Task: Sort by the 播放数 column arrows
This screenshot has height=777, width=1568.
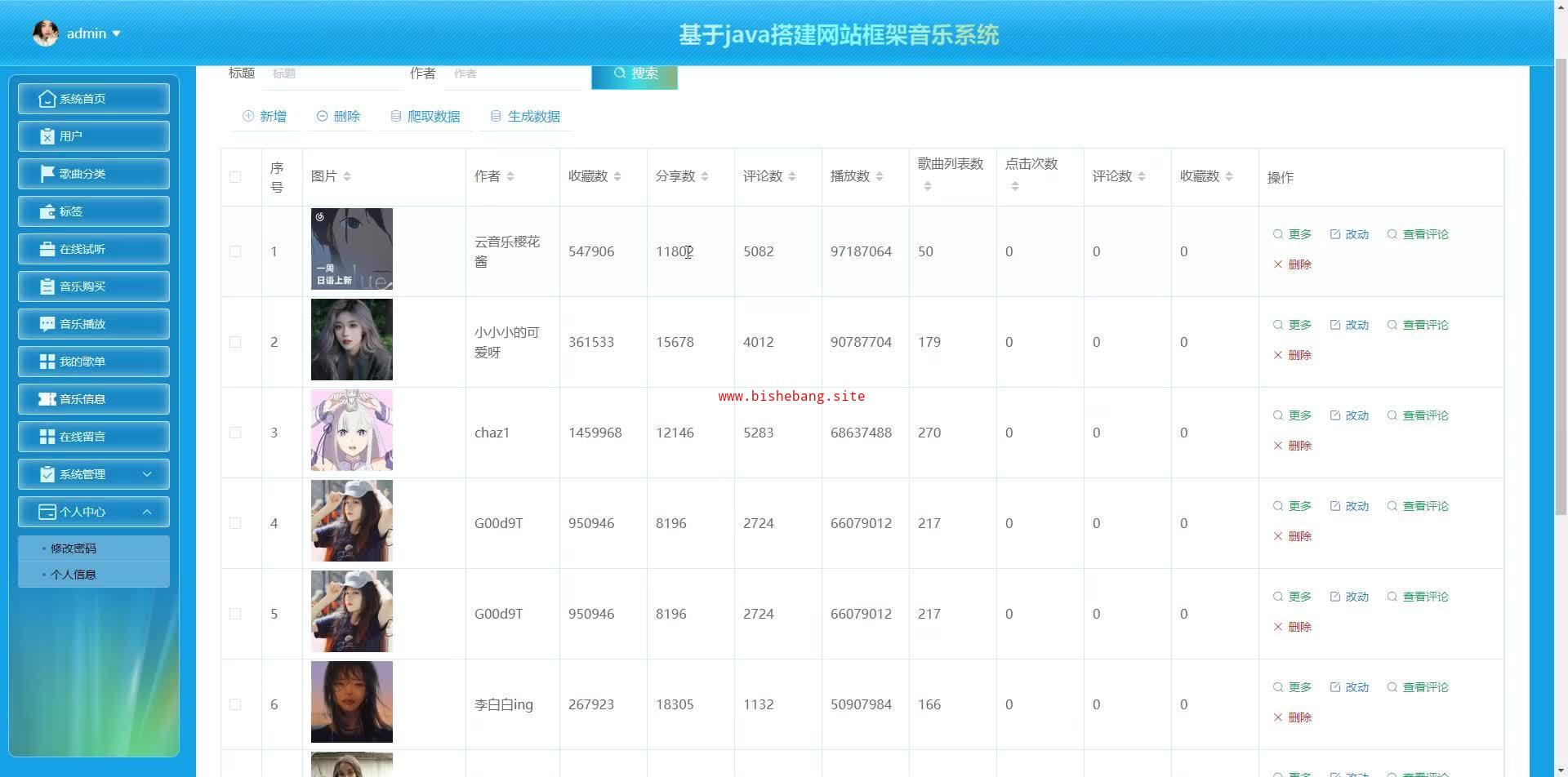Action: click(x=880, y=176)
